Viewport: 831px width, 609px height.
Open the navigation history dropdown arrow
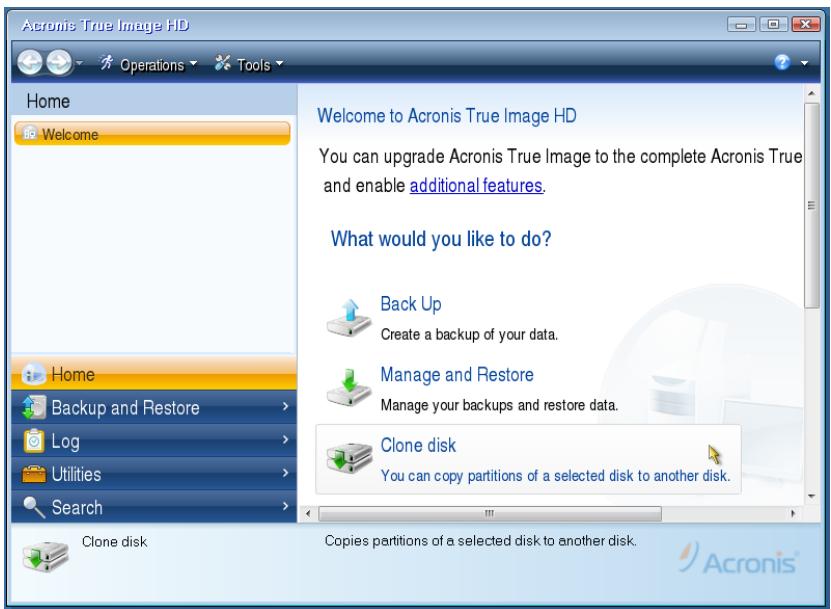(x=79, y=63)
